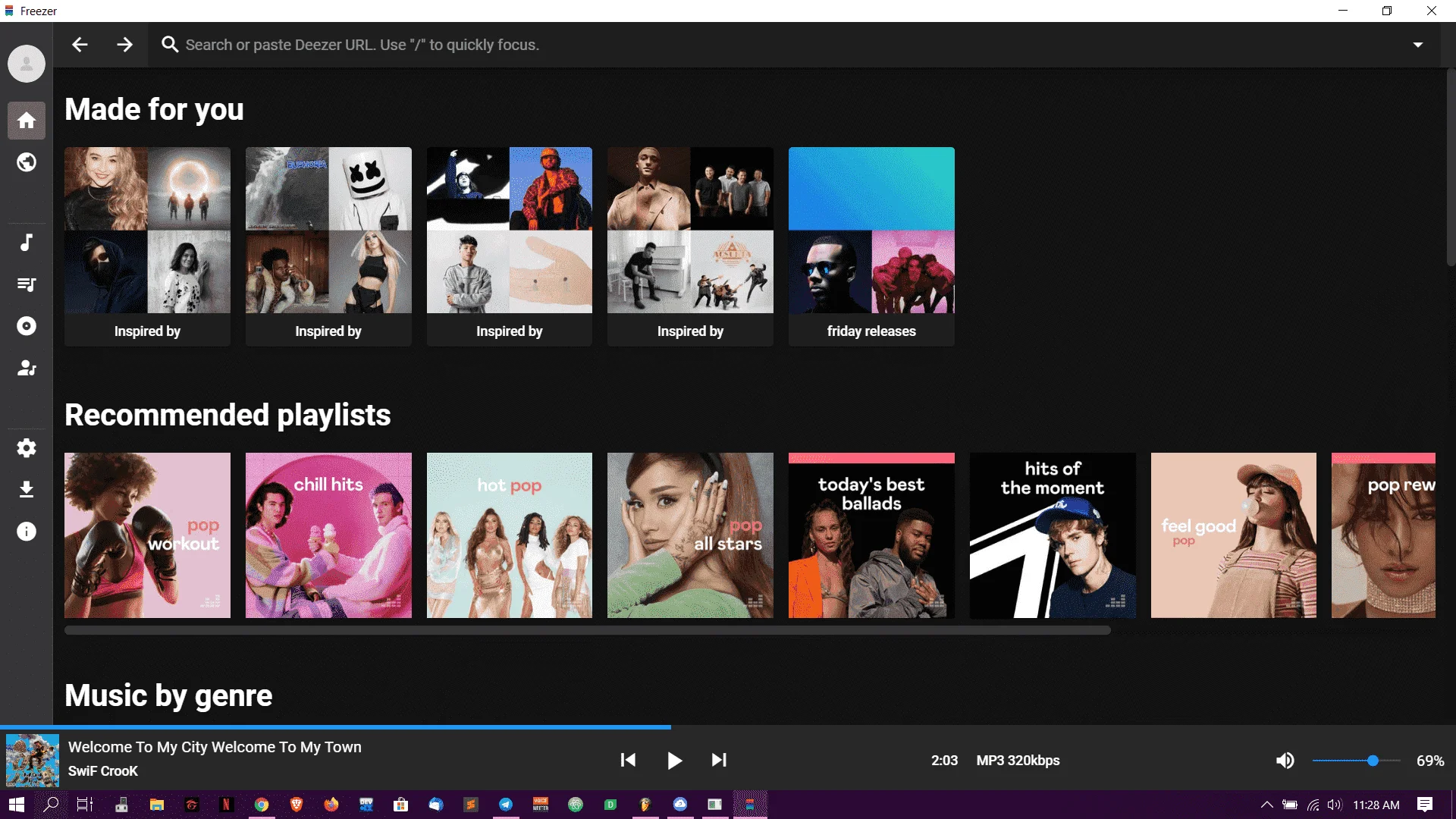
Task: Open the user profile avatar
Action: (x=27, y=64)
